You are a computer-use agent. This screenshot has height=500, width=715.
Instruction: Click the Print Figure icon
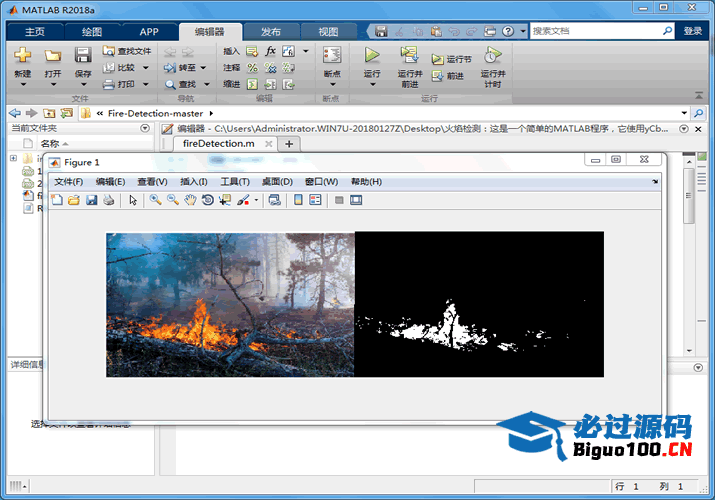point(108,200)
